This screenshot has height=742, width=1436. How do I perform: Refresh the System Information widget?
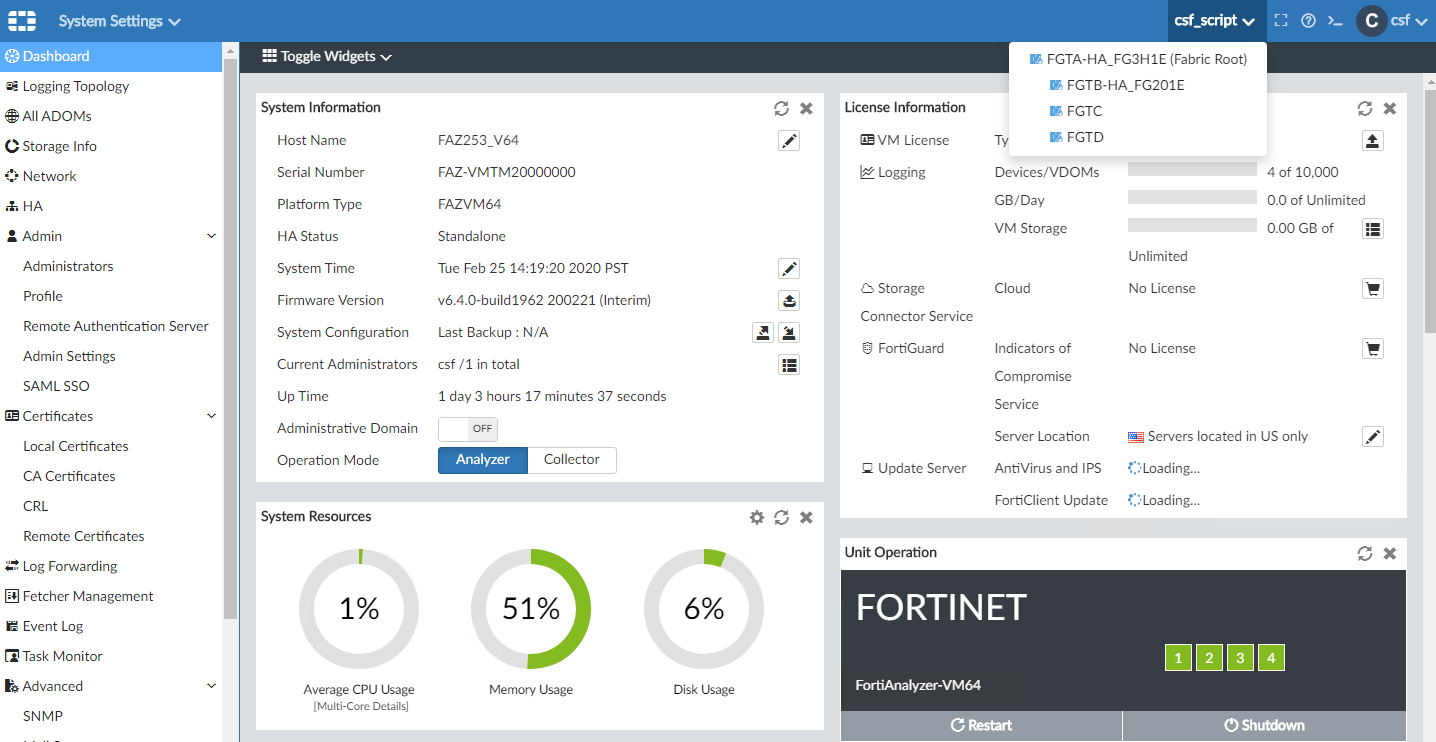tap(781, 108)
